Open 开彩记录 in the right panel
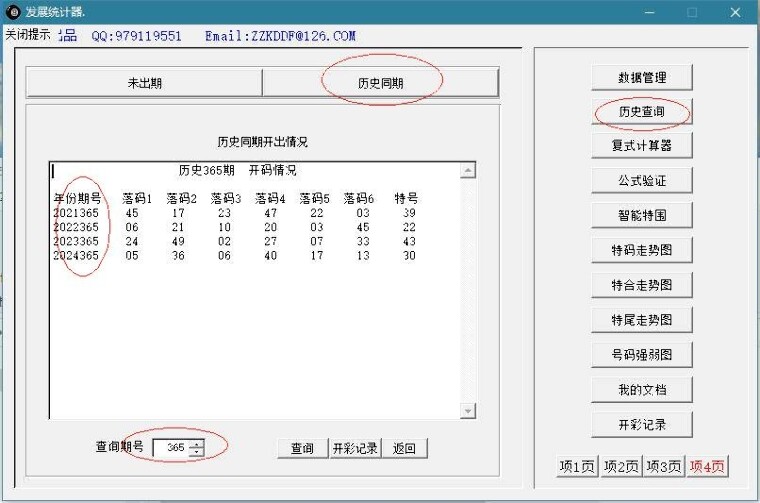 coord(642,425)
